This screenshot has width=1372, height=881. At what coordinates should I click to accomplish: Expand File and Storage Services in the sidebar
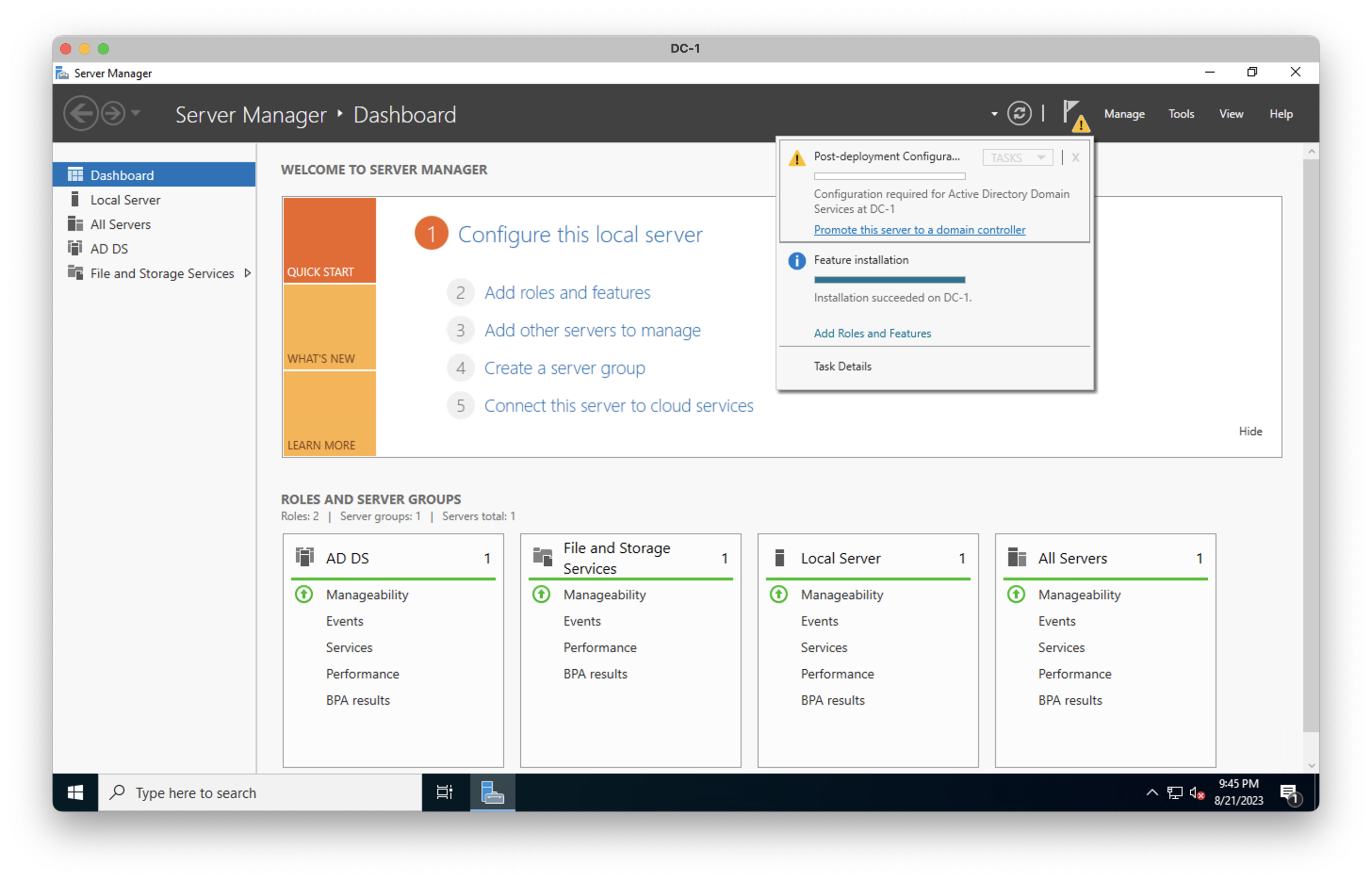click(x=247, y=273)
